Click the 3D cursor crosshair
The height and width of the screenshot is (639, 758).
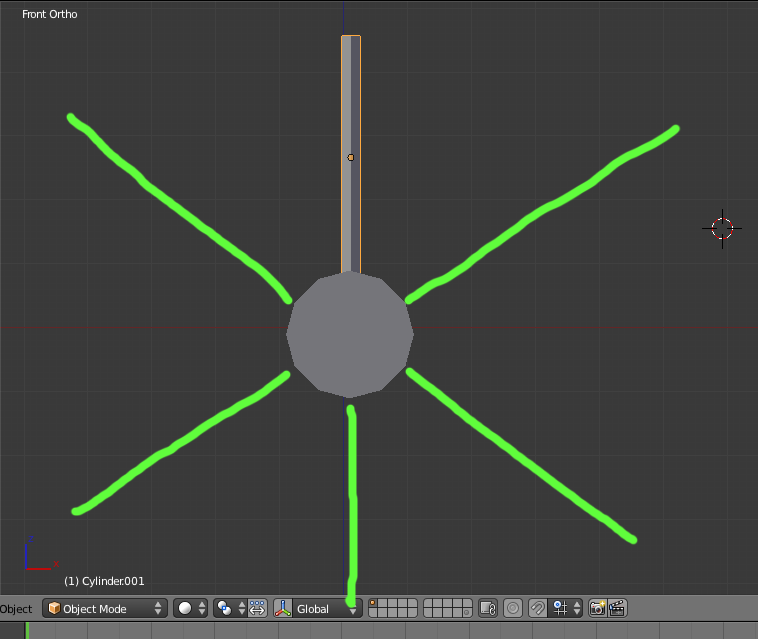pyautogui.click(x=722, y=229)
